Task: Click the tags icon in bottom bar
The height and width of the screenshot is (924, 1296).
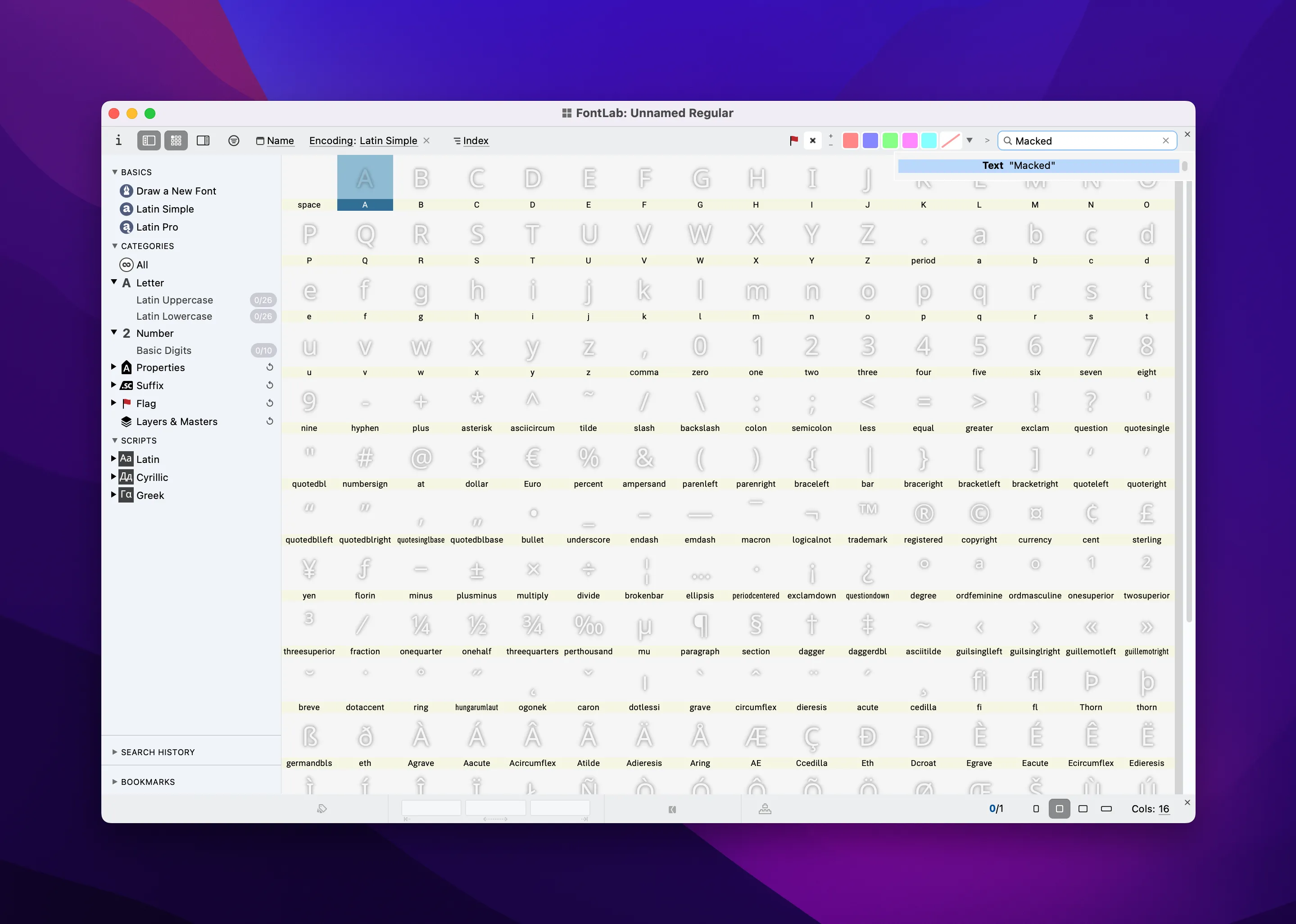Action: [x=322, y=809]
